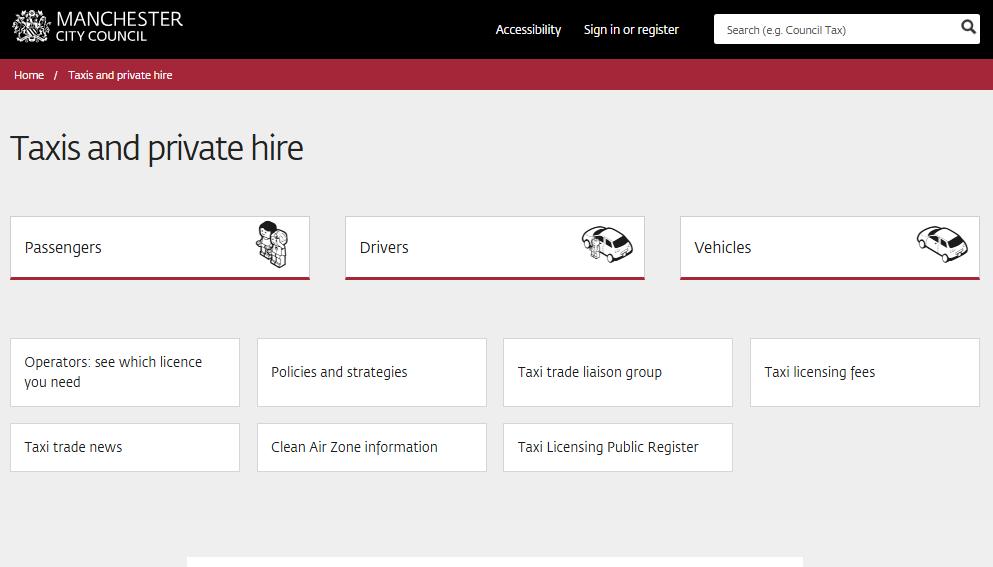The height and width of the screenshot is (567, 993).
Task: Open Taxi licensing fees
Action: point(865,373)
